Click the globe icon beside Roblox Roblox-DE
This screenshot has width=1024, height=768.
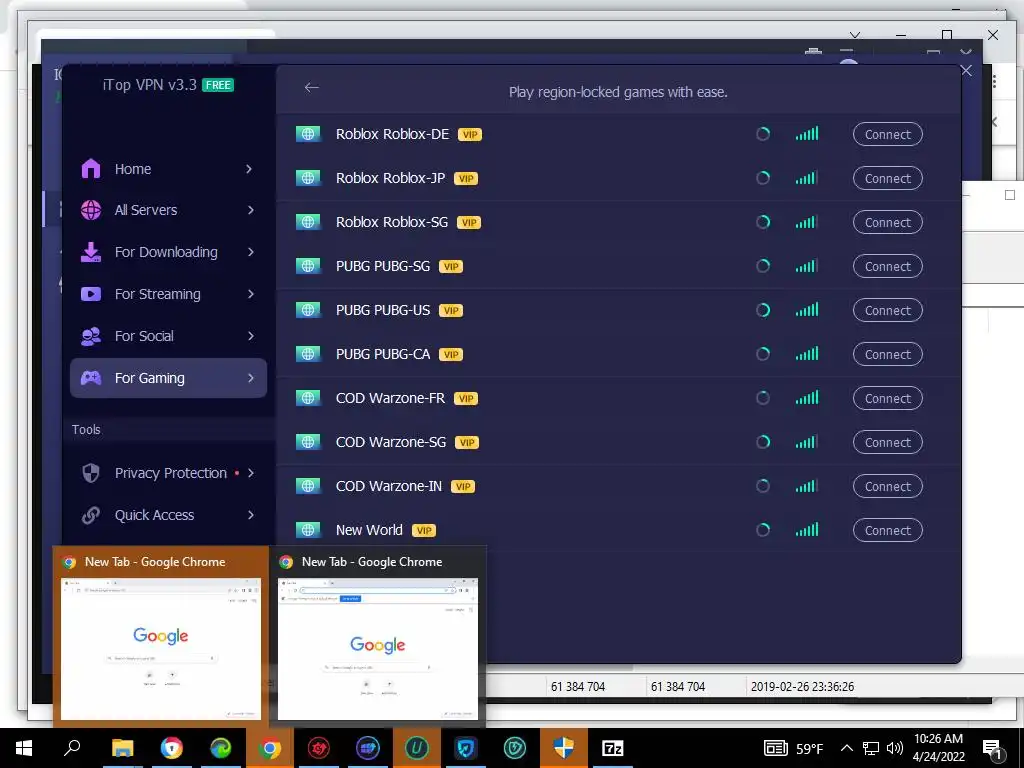point(308,135)
